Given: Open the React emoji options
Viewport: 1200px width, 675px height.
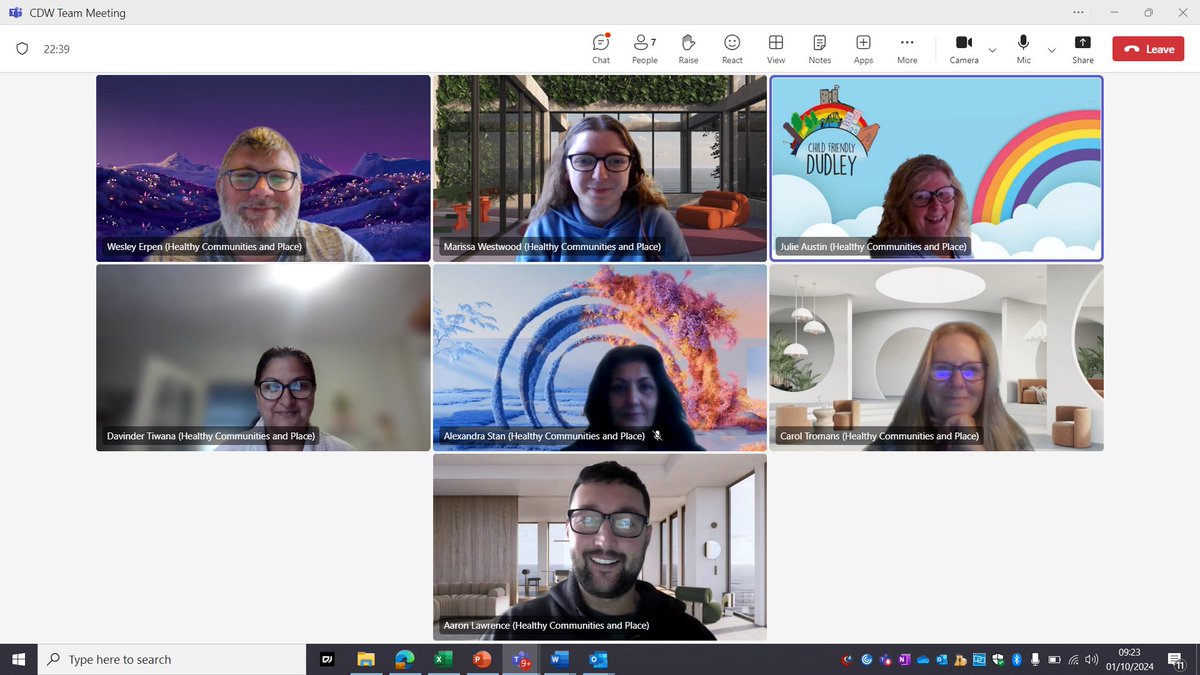Looking at the screenshot, I should 732,49.
